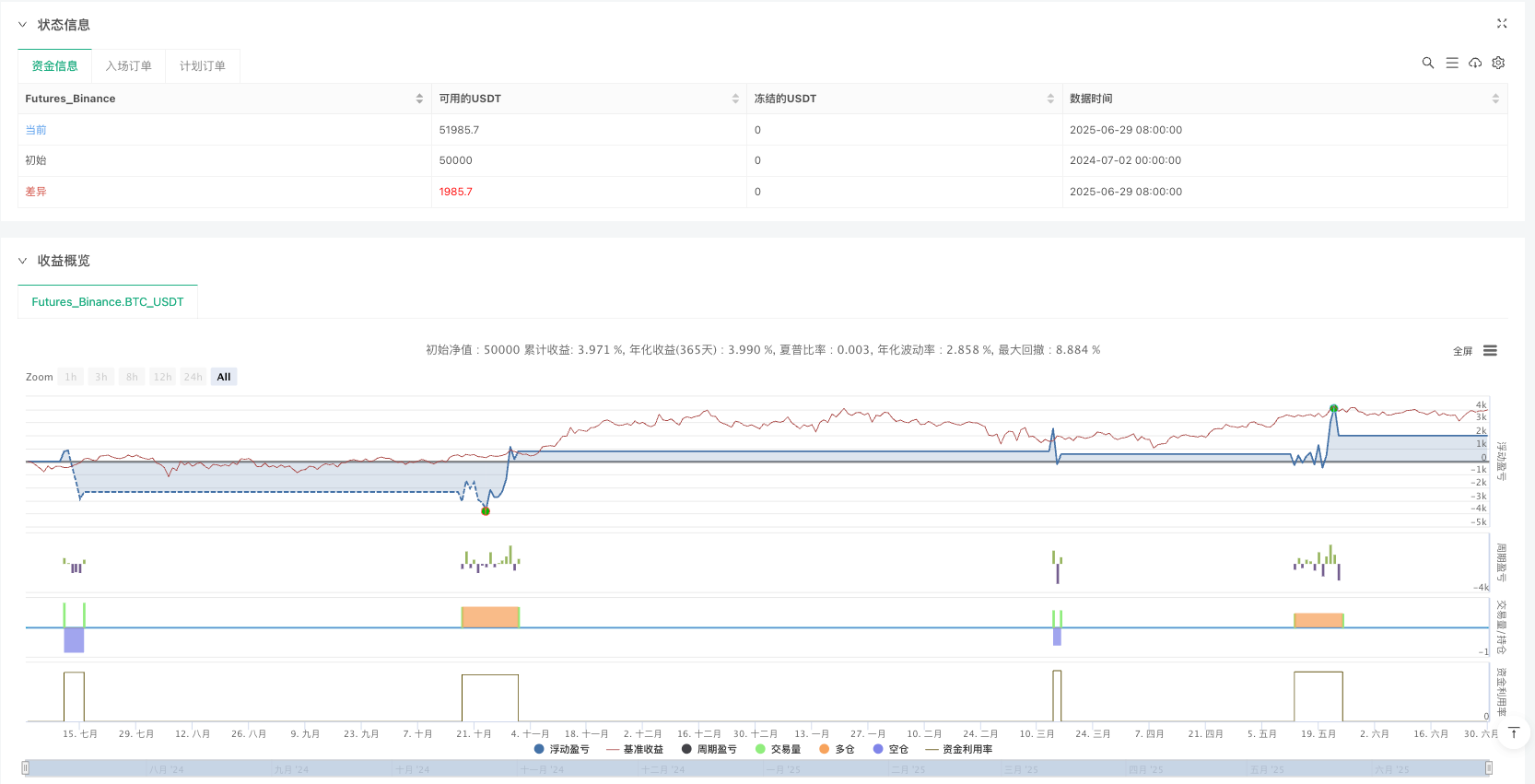The image size is (1535, 784).
Task: Select the 1h zoom button
Action: [x=71, y=377]
